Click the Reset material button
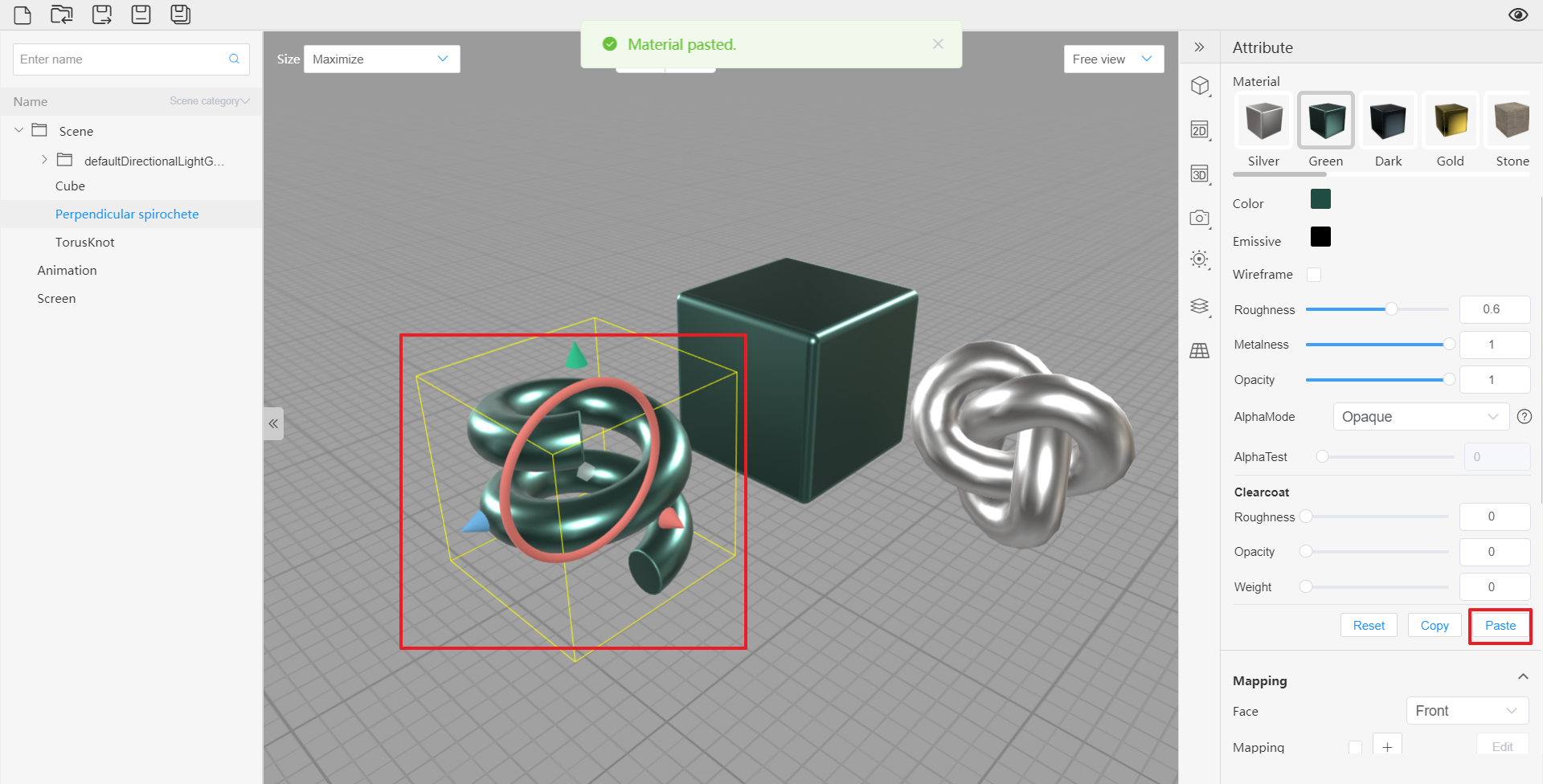Screen dimensions: 1543x784 click(x=1369, y=626)
